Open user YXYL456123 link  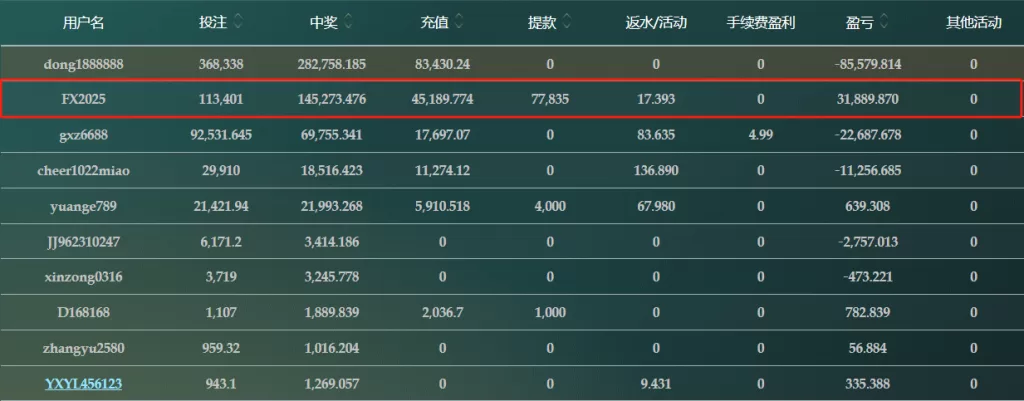click(x=84, y=383)
